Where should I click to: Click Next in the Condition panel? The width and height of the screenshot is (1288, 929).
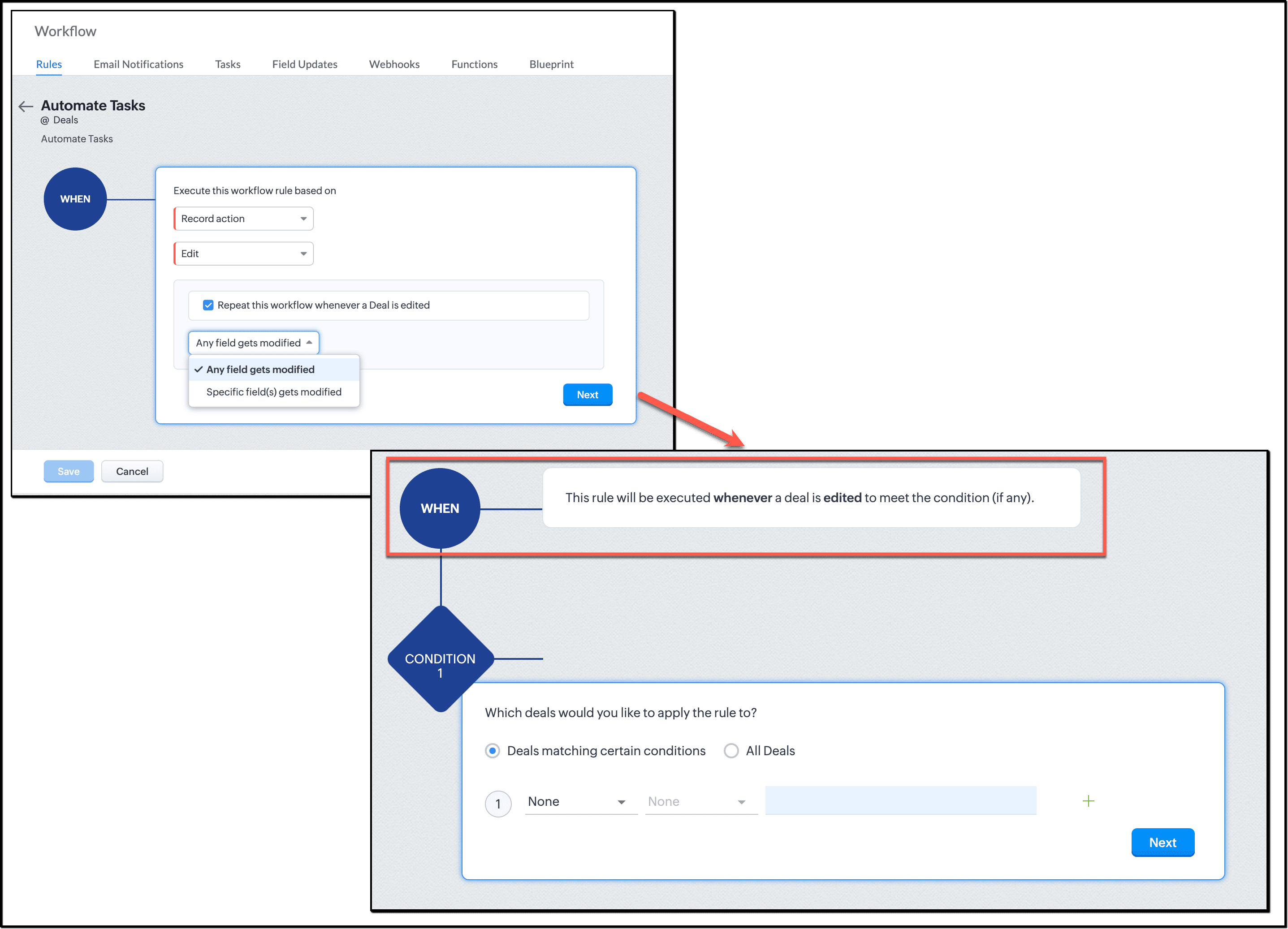(x=1162, y=842)
